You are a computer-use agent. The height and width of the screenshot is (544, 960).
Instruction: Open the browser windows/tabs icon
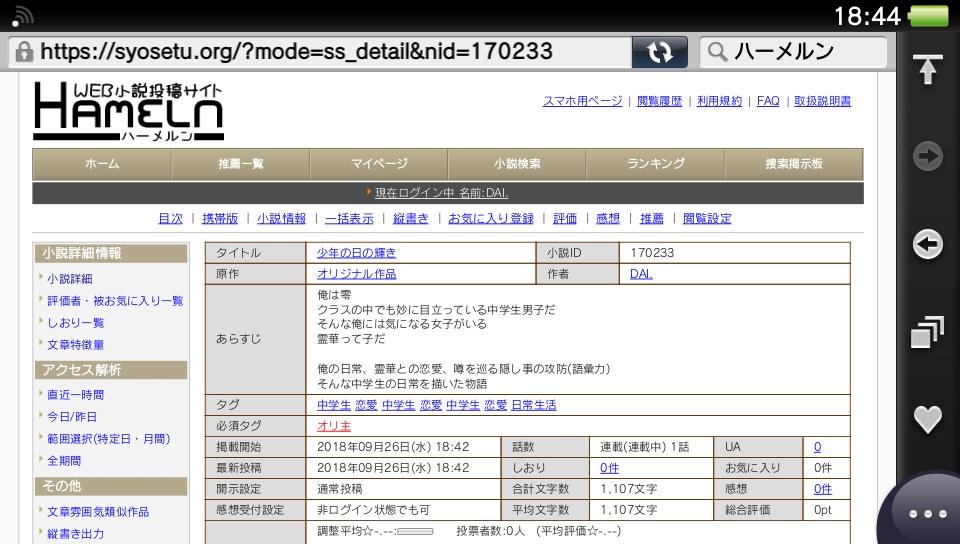tap(927, 332)
